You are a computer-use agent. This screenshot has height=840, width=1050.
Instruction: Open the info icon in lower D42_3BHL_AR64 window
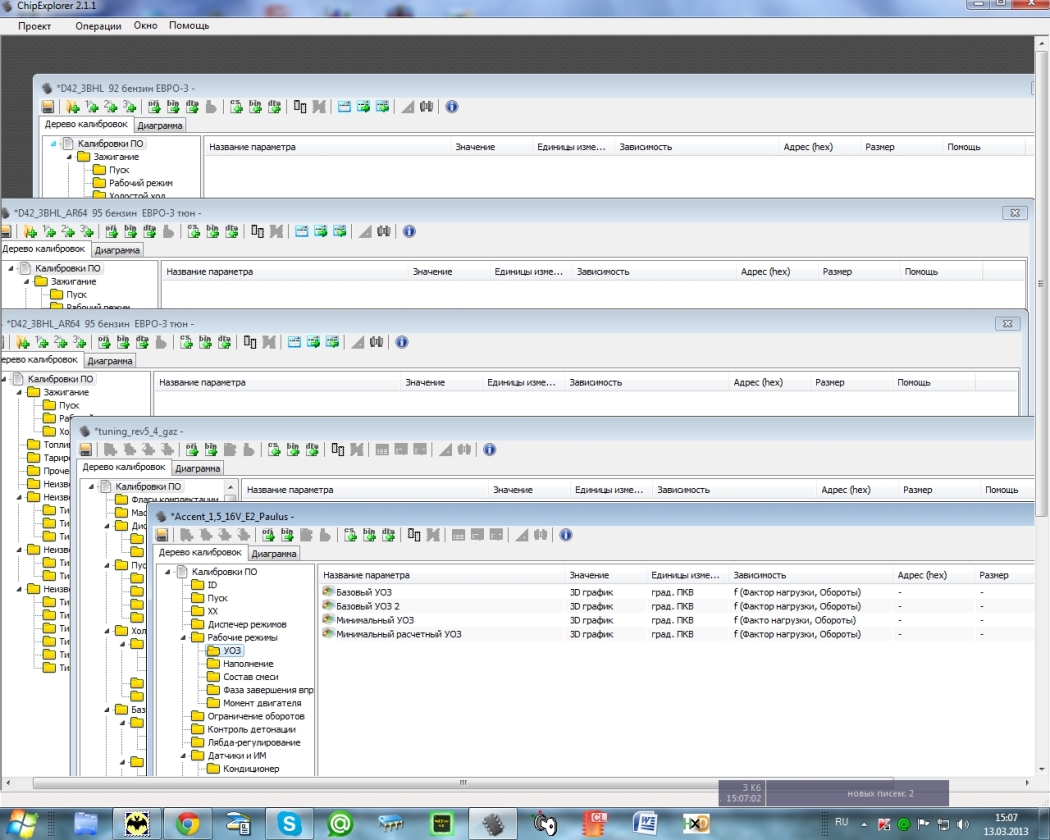point(402,342)
